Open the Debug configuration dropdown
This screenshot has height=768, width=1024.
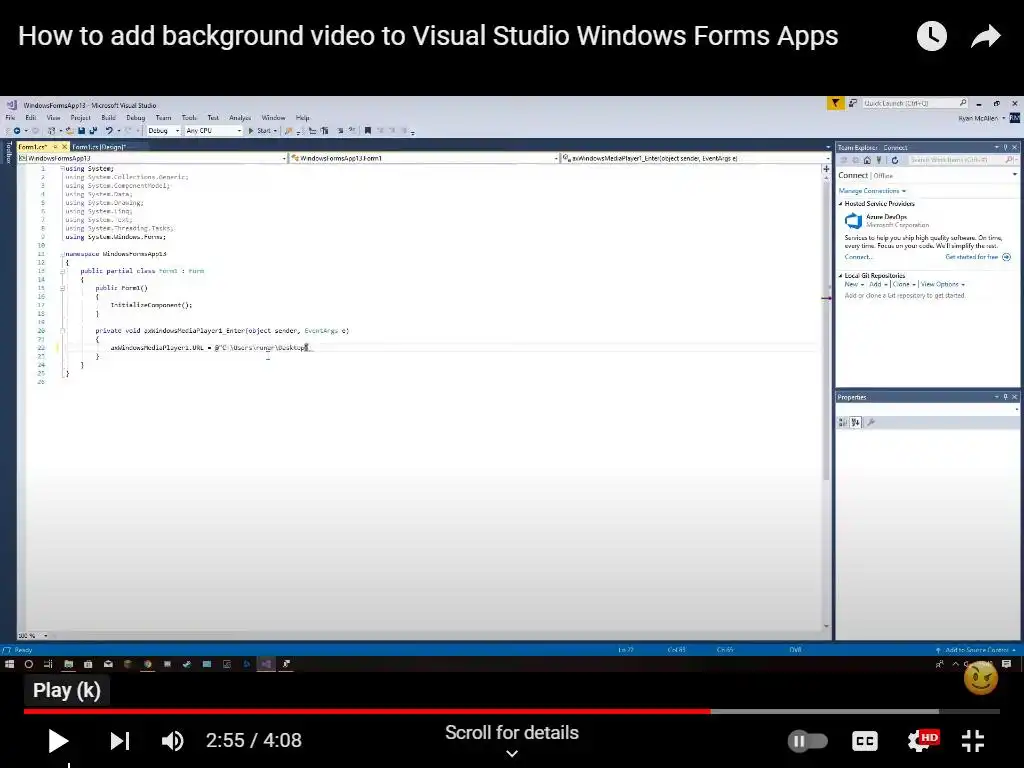pyautogui.click(x=164, y=131)
